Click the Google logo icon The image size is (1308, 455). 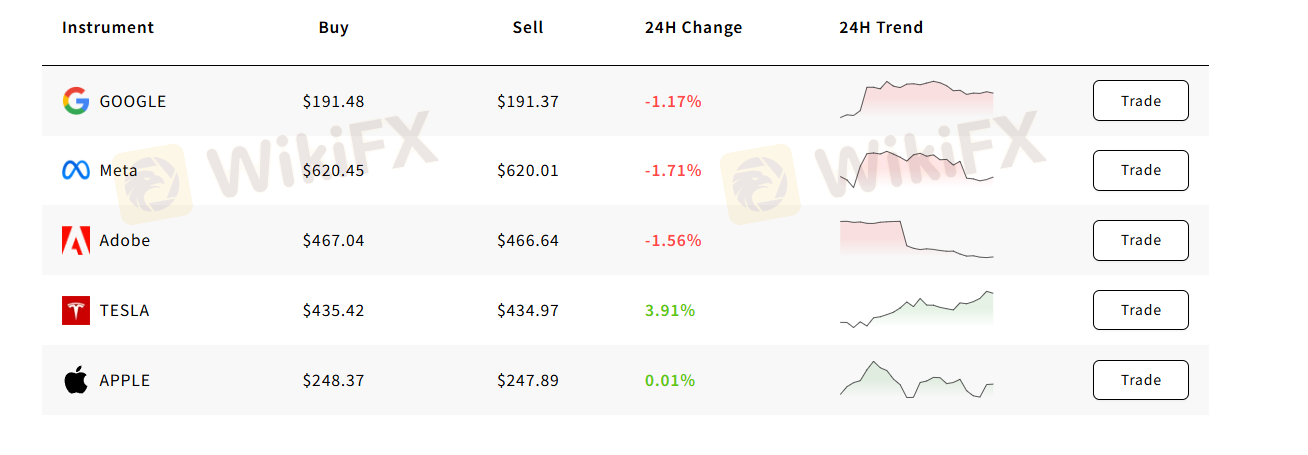(76, 101)
